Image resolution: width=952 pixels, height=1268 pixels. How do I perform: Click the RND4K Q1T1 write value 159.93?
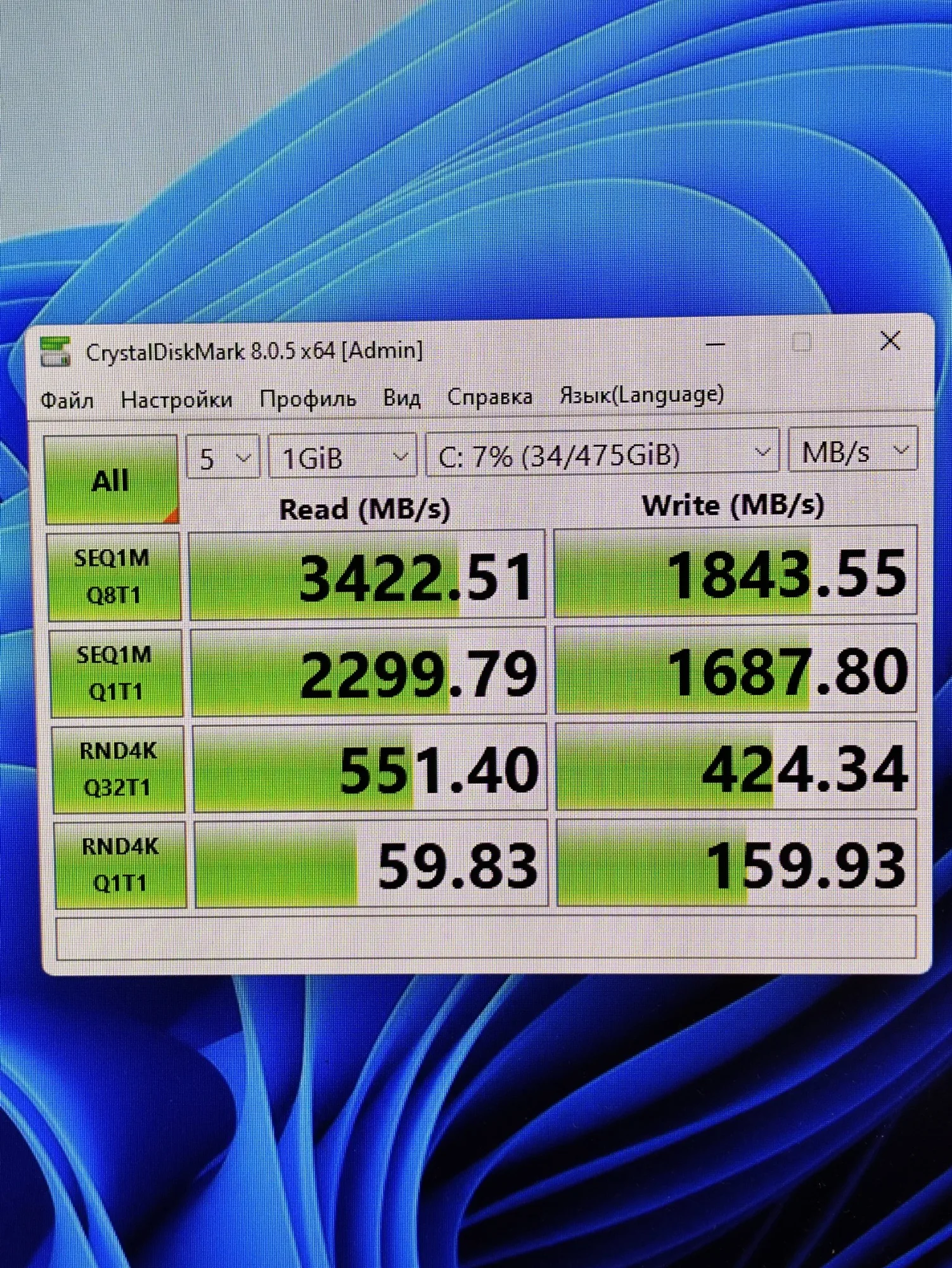coord(737,863)
